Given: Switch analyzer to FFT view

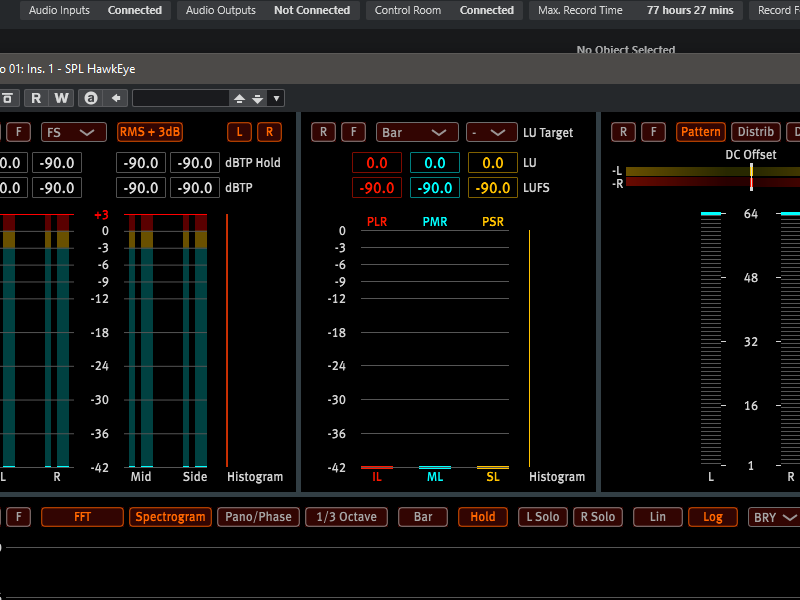Looking at the screenshot, I should click(82, 517).
